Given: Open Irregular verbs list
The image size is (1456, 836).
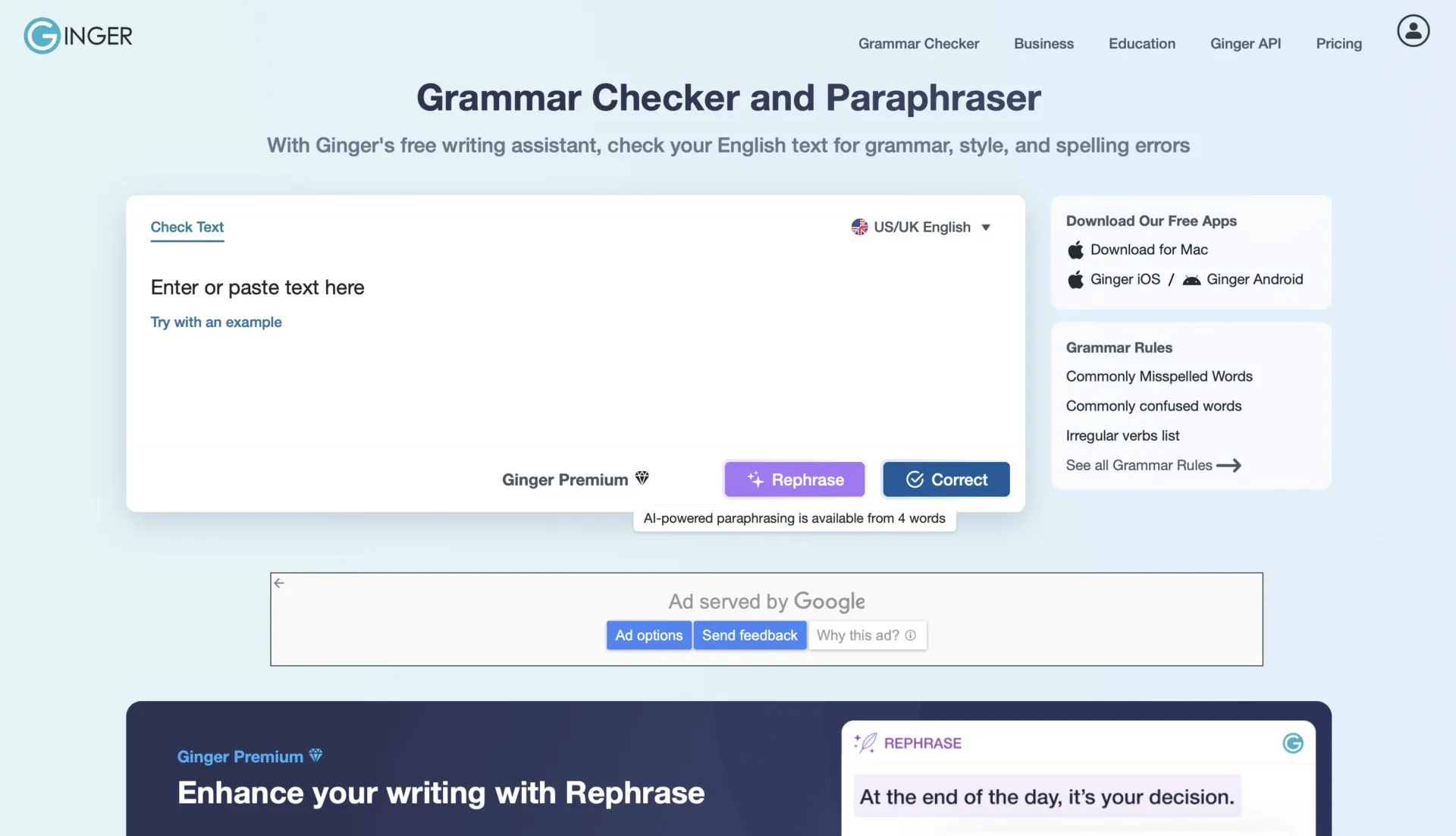Looking at the screenshot, I should coord(1122,435).
